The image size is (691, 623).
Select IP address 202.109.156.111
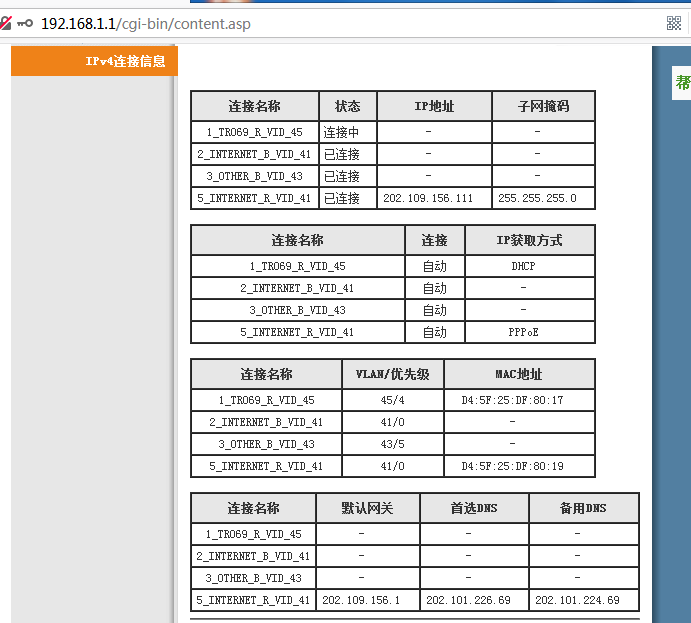428,198
